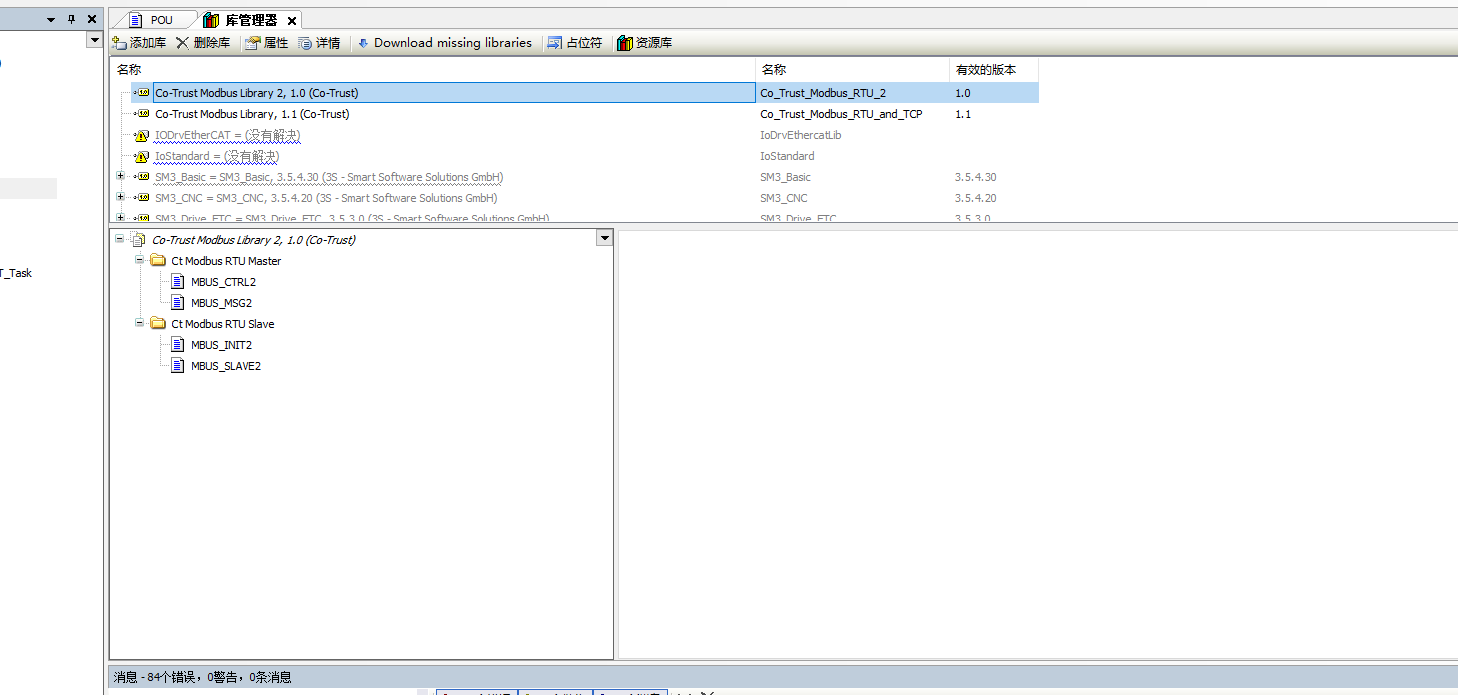Open the MBUS_CTRL2 item

223,282
